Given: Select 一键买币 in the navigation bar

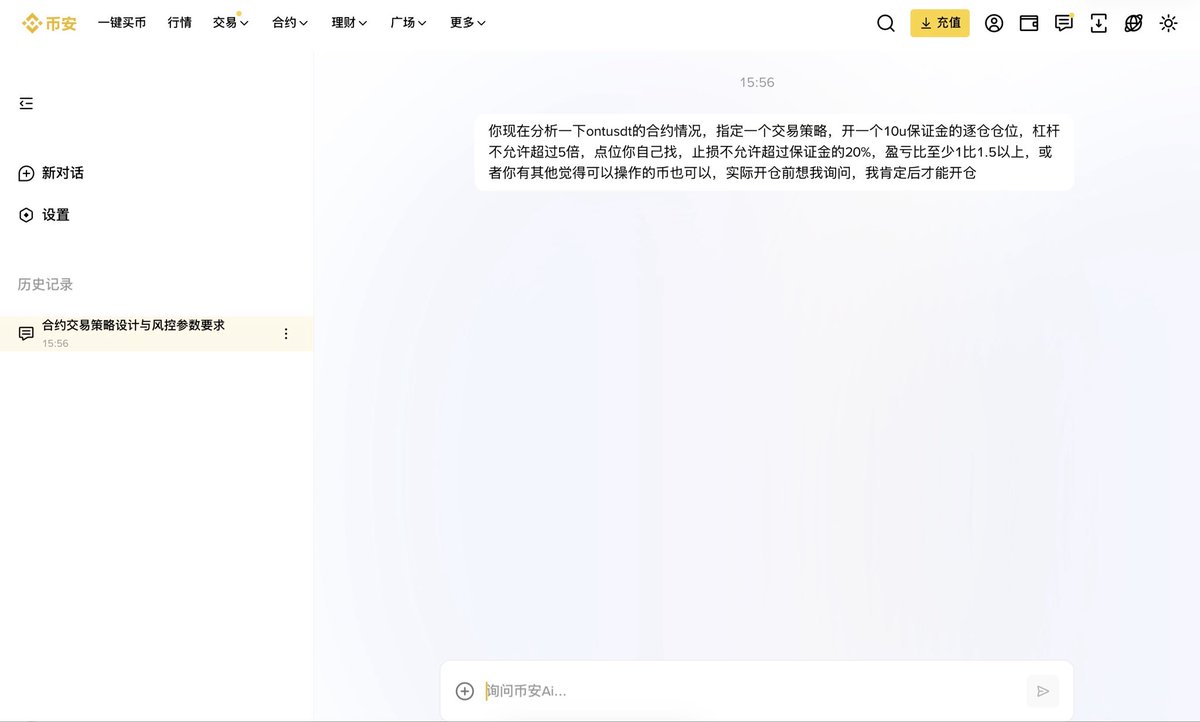Looking at the screenshot, I should (x=121, y=22).
